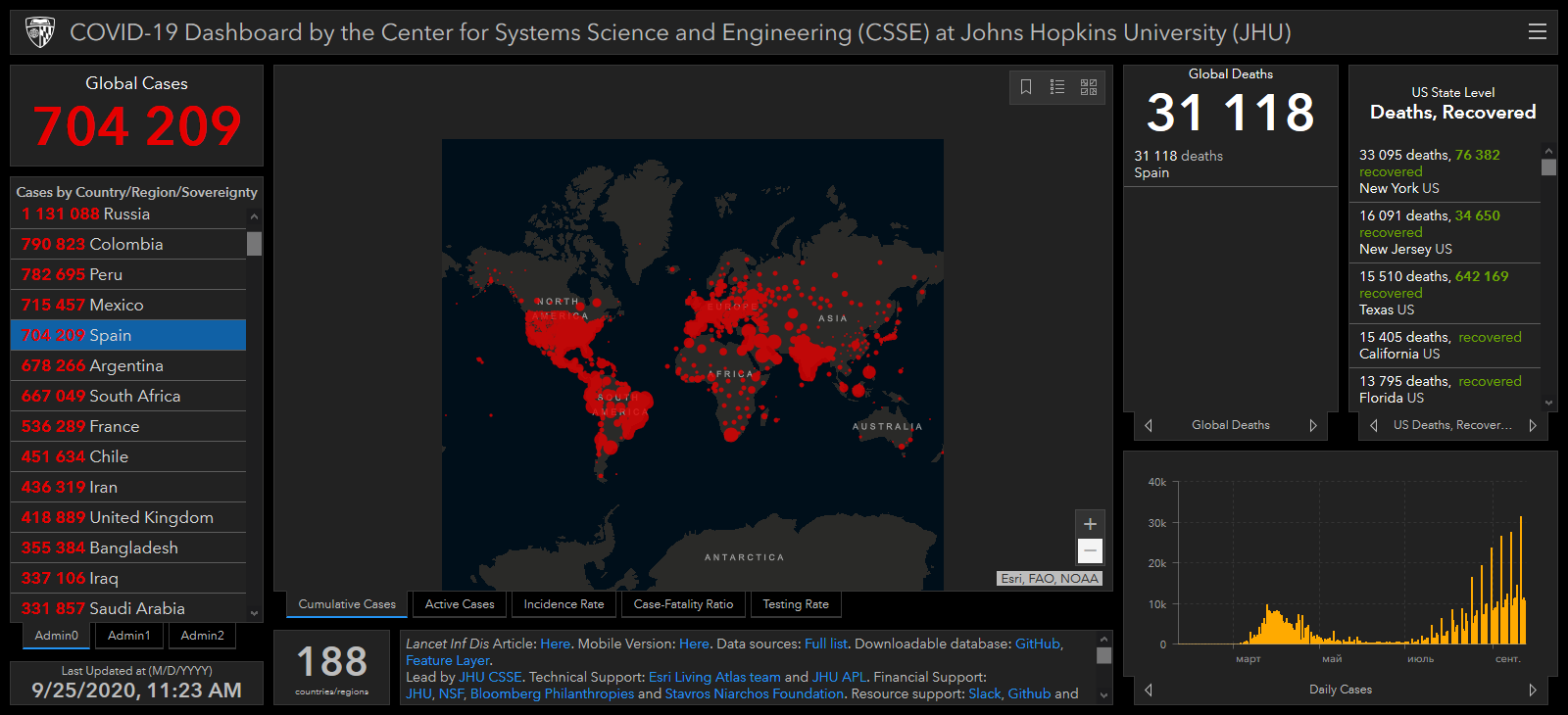Screen dimensions: 1568x715
Task: Open Esri Living Atlas team link
Action: tap(714, 677)
